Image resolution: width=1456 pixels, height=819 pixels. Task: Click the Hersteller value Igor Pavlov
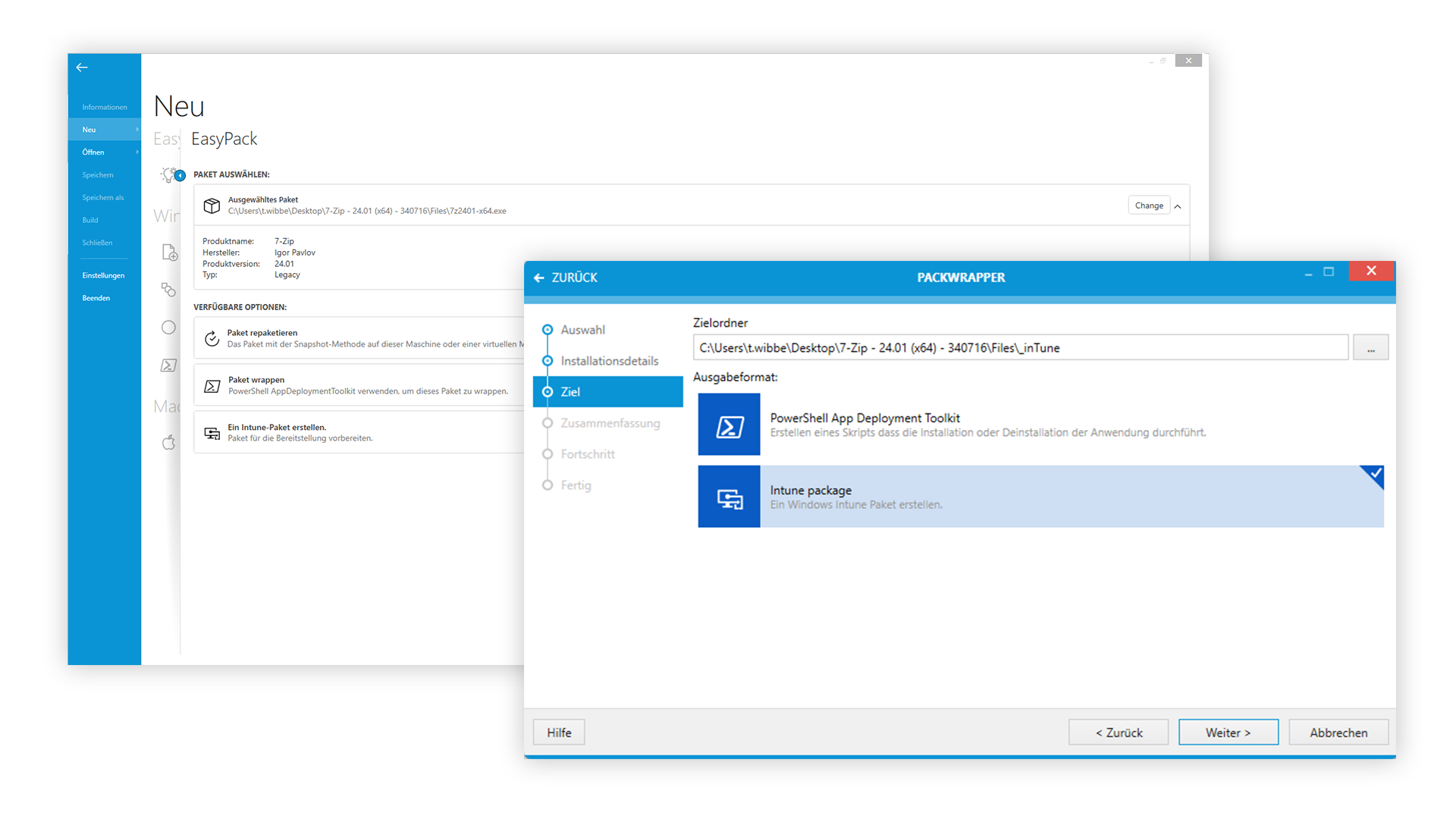tap(295, 253)
